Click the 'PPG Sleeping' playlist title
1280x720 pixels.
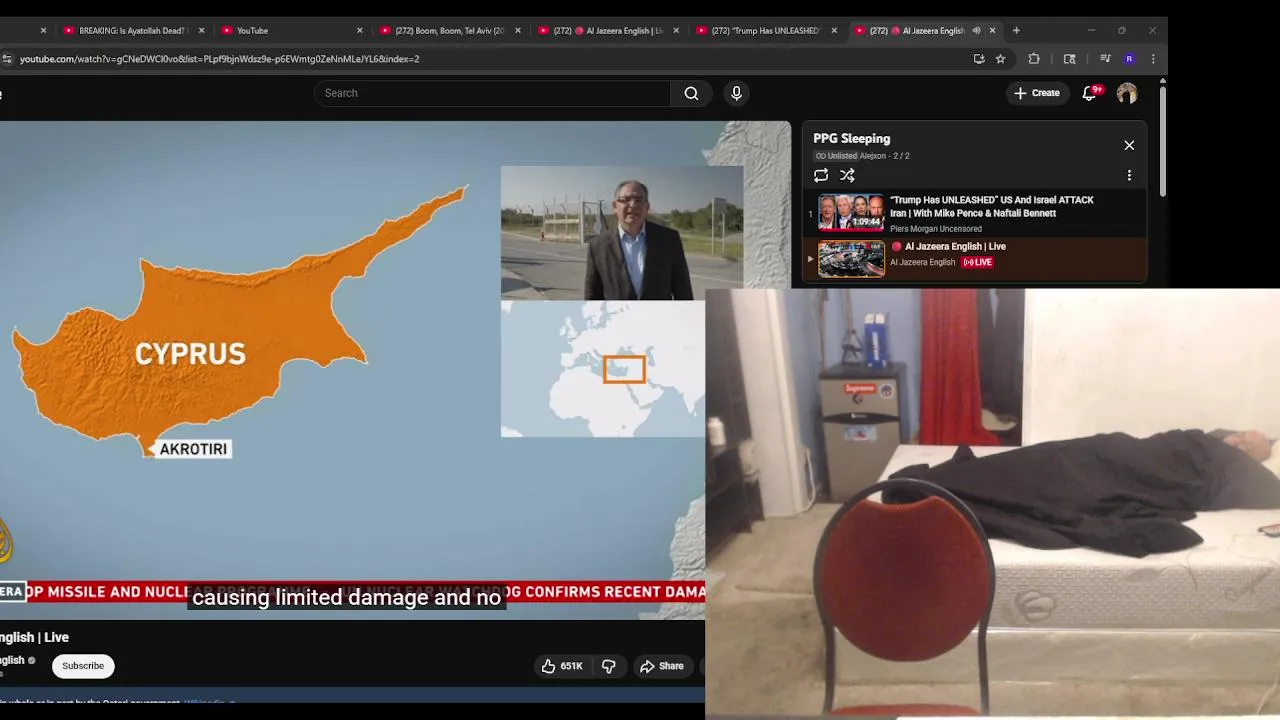pyautogui.click(x=851, y=138)
